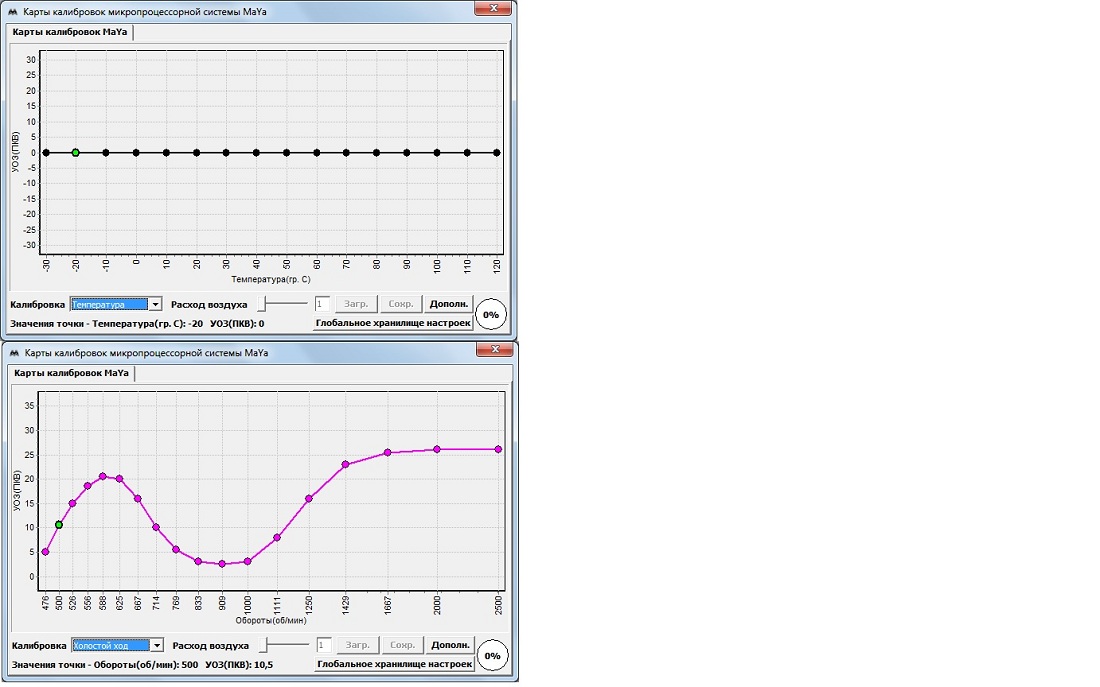Click the 0% circular indicator in top window
Image resolution: width=1100 pixels, height=687 pixels.
491,314
